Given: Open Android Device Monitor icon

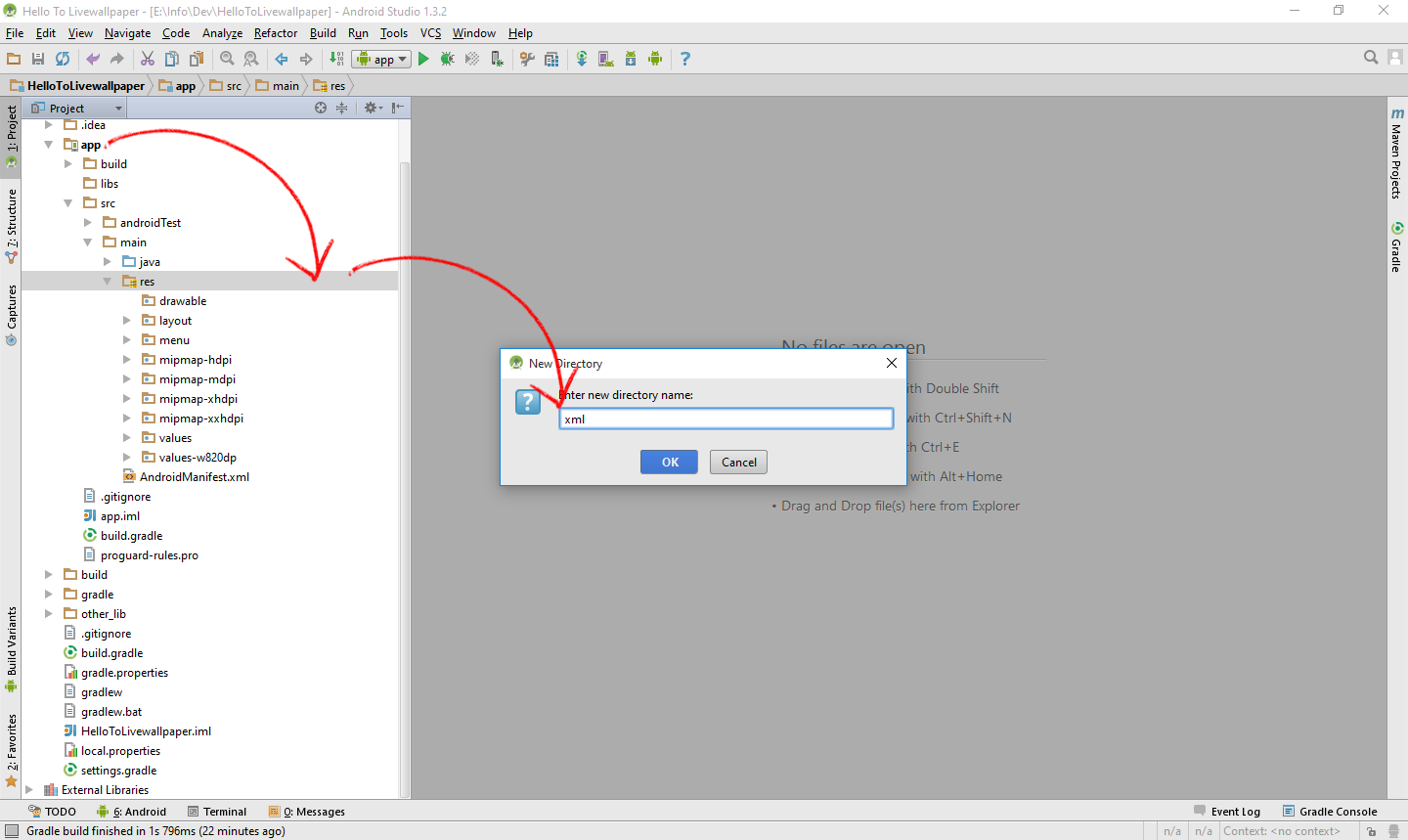Looking at the screenshot, I should pyautogui.click(x=655, y=59).
